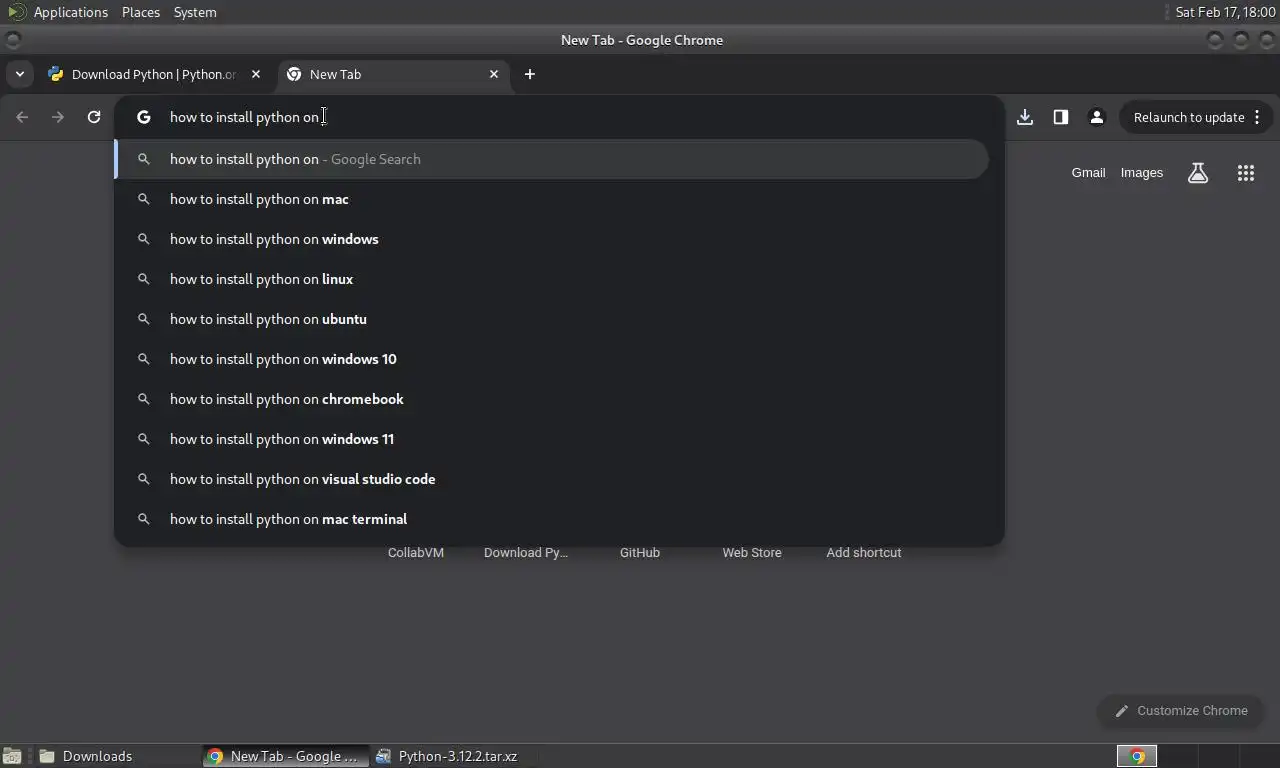The height and width of the screenshot is (768, 1280).
Task: Select suggestion 'how to install python on windows 11'
Action: click(x=552, y=439)
